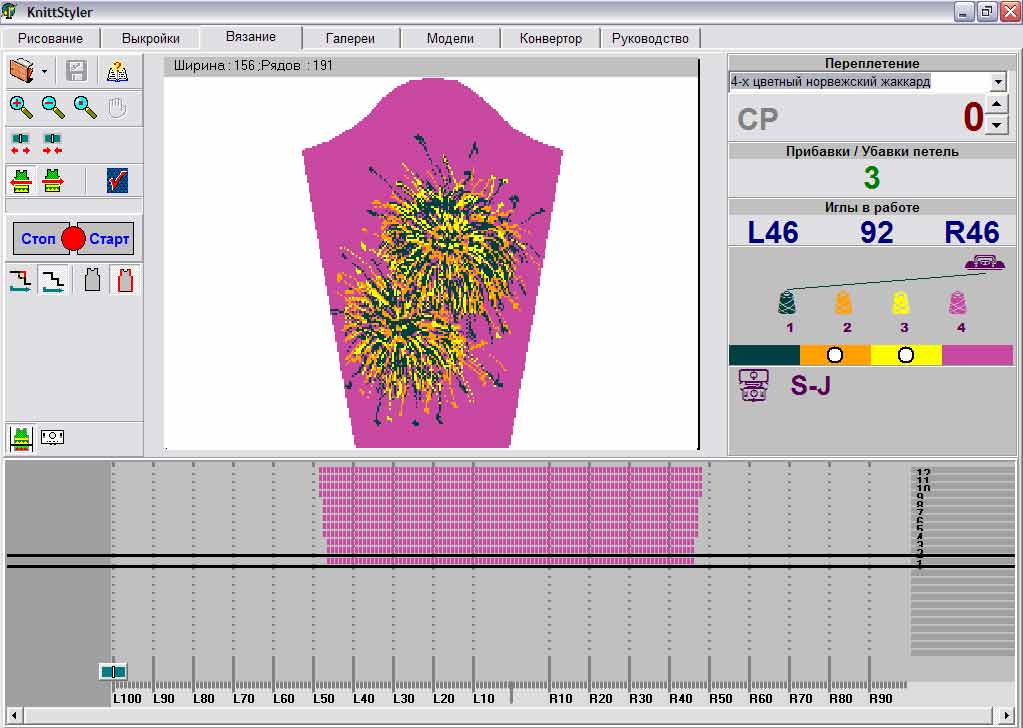Screen dimensions: 1023x728
Task: Click the knitting carriage icon above yarns
Action: pos(985,263)
